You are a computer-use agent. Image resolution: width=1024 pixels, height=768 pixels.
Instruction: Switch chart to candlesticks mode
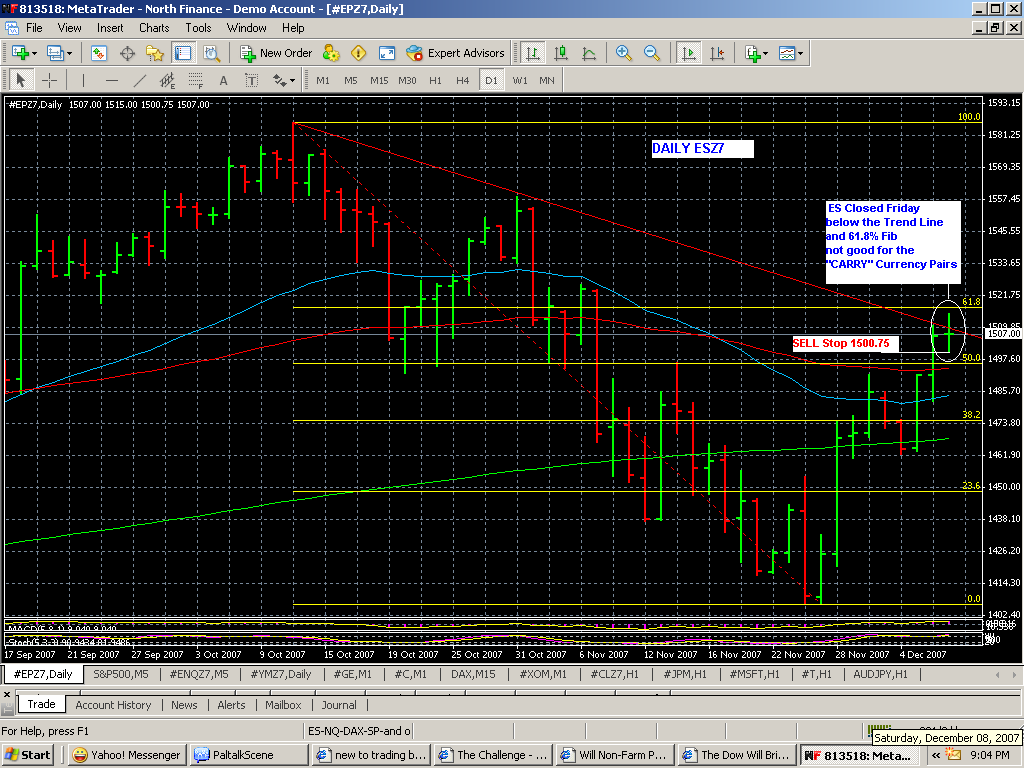pyautogui.click(x=560, y=53)
